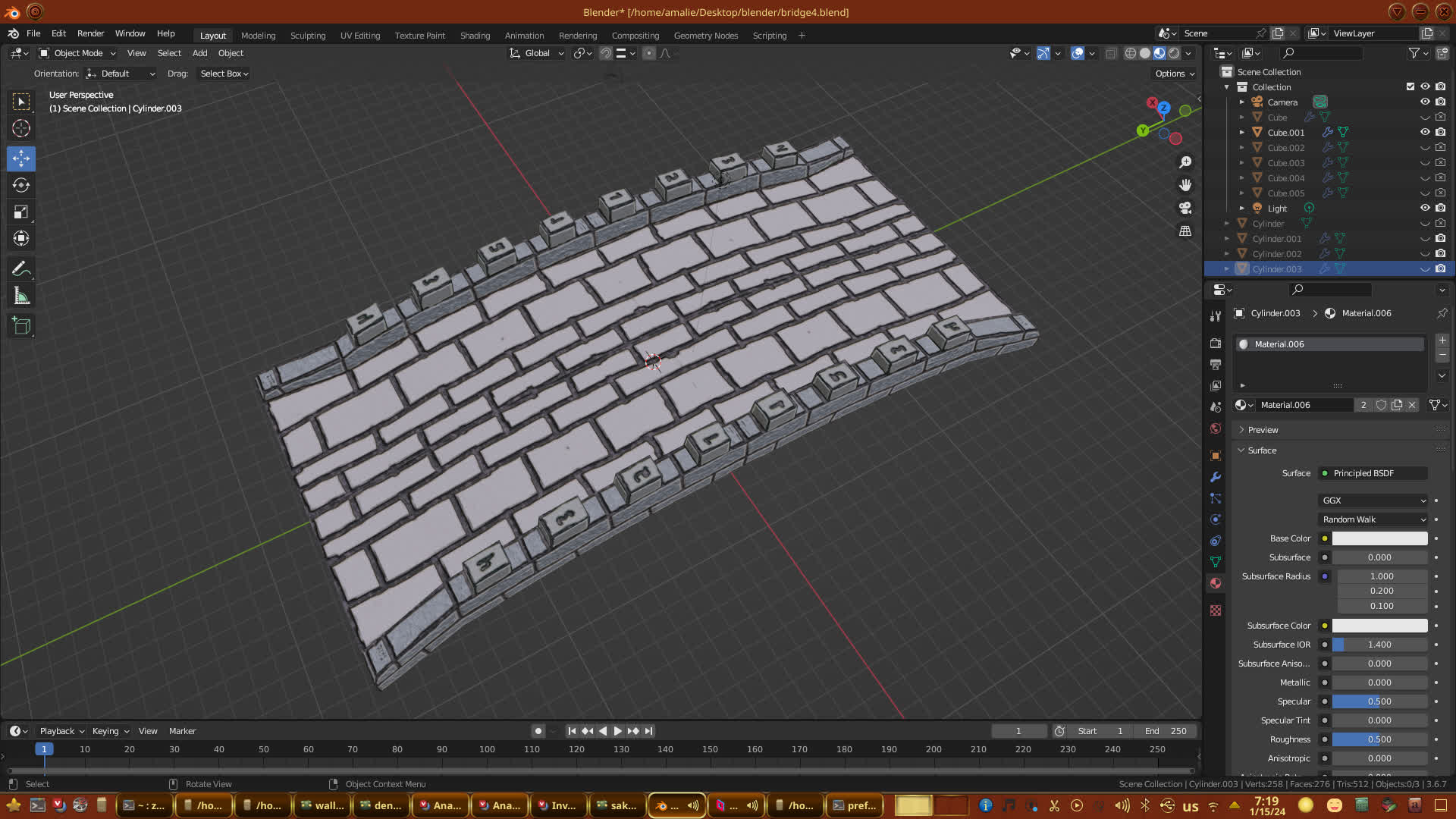This screenshot has height=819, width=1456.
Task: Open the Object Mode dropdown
Action: pos(77,53)
